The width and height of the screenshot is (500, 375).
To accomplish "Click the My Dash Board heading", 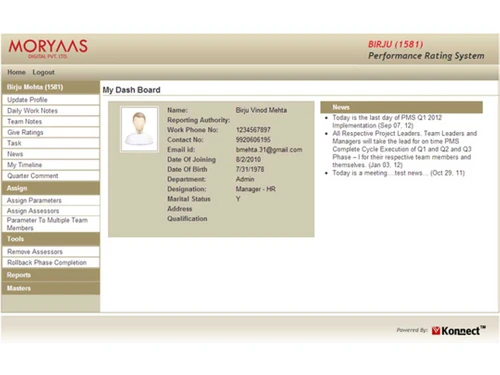I will [x=131, y=90].
